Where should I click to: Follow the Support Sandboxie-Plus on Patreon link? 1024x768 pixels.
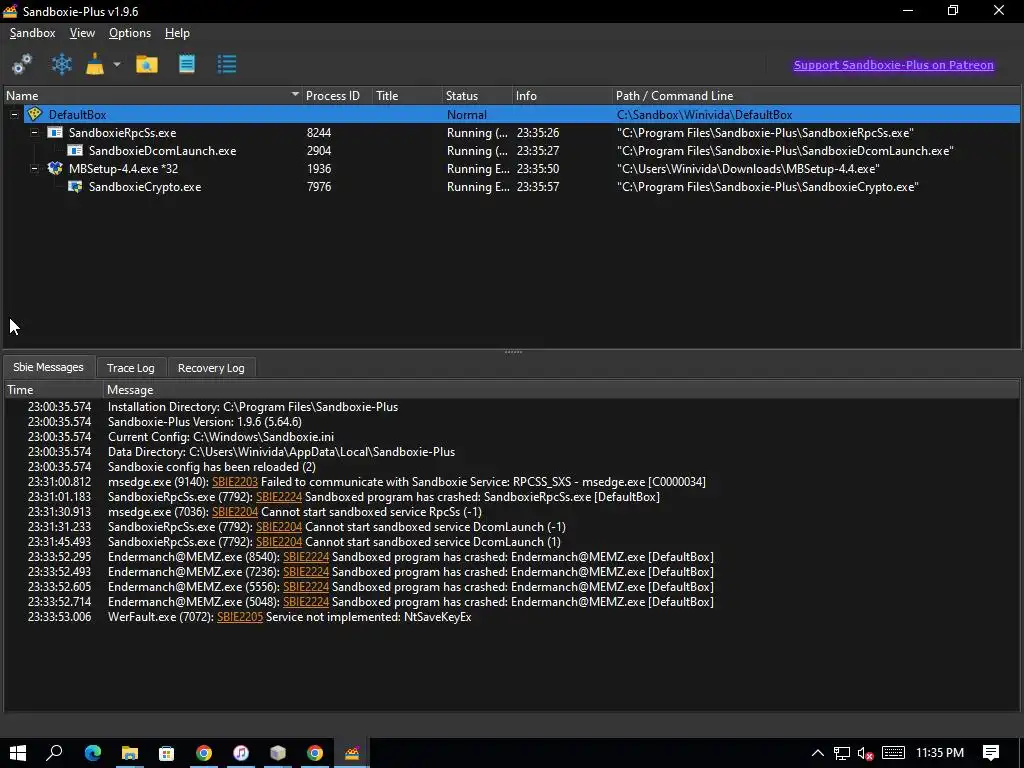pyautogui.click(x=893, y=65)
